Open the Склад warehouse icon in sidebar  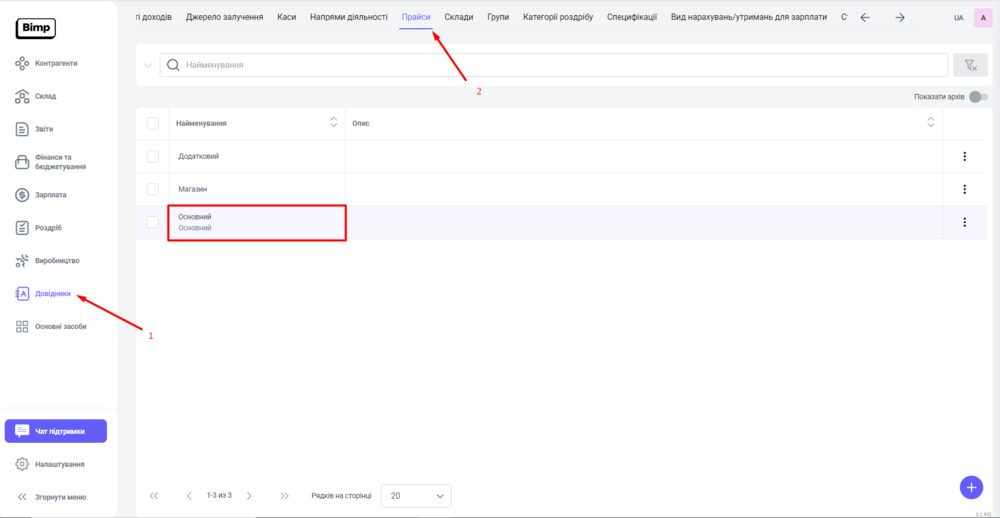[22, 97]
